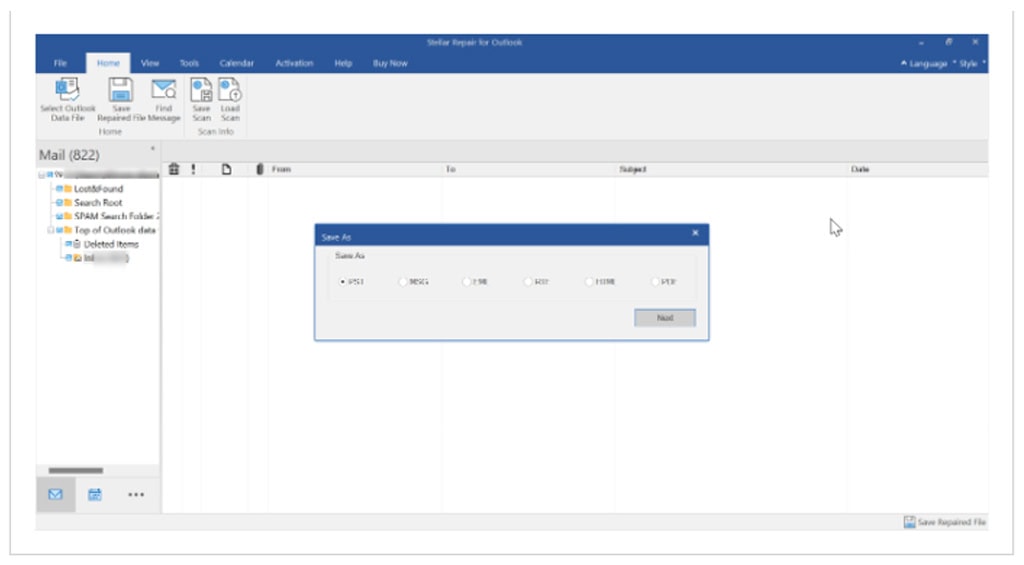
Task: Click the Save Scan ribbon icon
Action: (x=201, y=89)
